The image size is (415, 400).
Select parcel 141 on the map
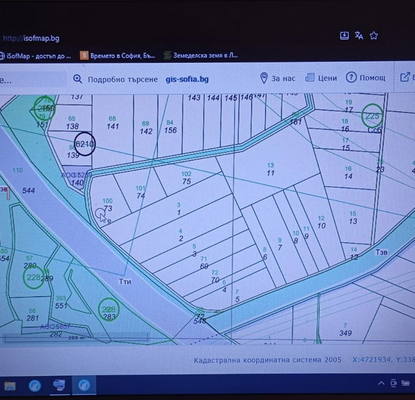[x=113, y=126]
